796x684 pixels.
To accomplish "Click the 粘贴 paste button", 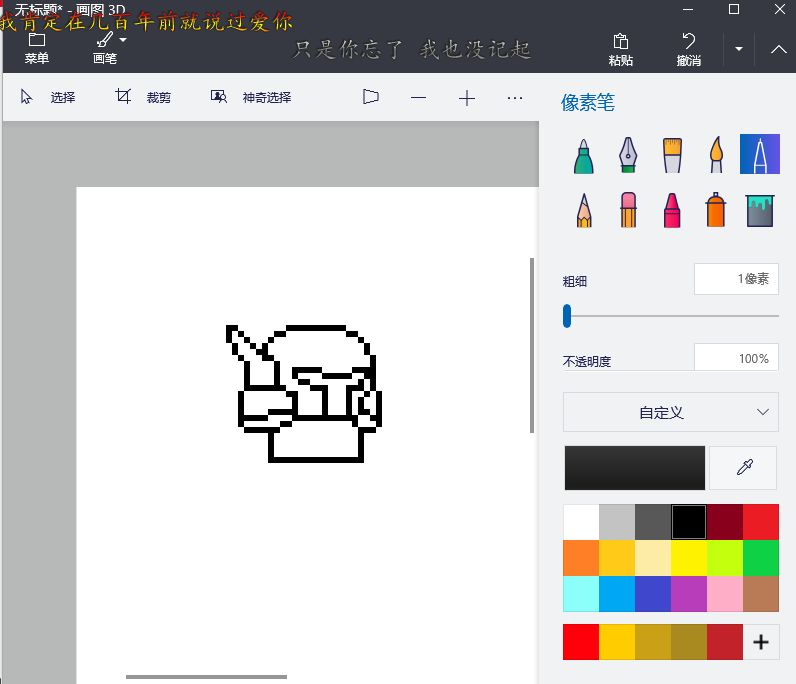I will click(x=620, y=50).
